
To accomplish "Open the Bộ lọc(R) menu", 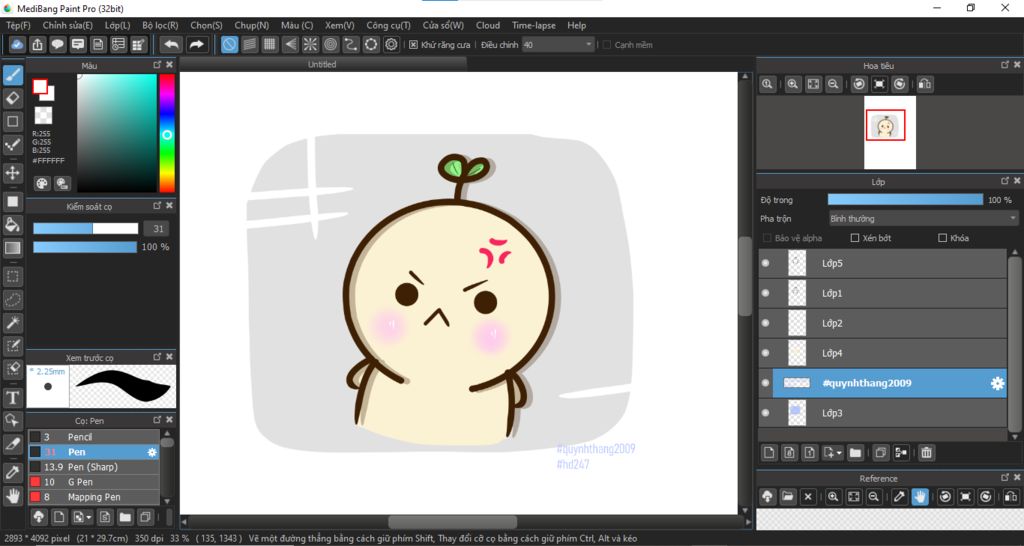I will [160, 25].
